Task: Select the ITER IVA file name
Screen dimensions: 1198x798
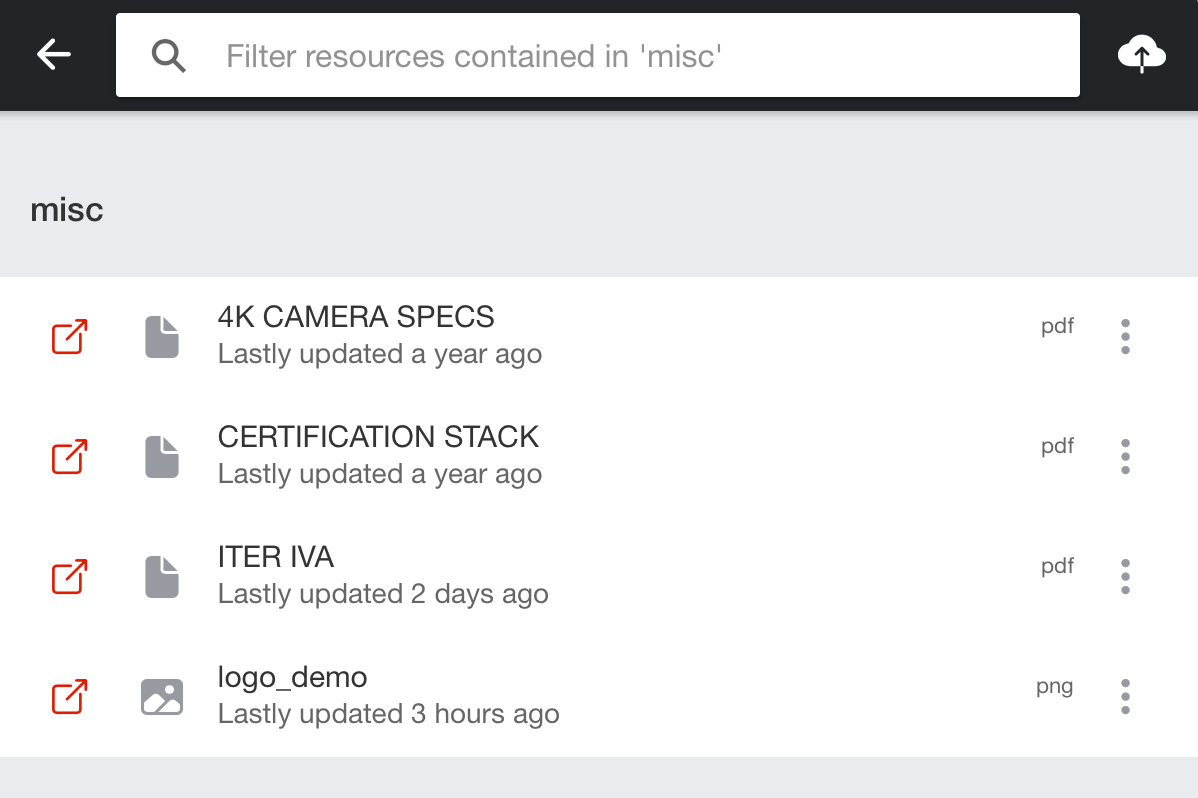Action: coord(276,558)
